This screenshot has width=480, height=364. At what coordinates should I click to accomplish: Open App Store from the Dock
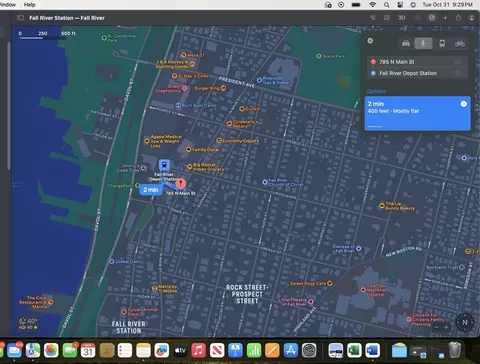click(291, 350)
